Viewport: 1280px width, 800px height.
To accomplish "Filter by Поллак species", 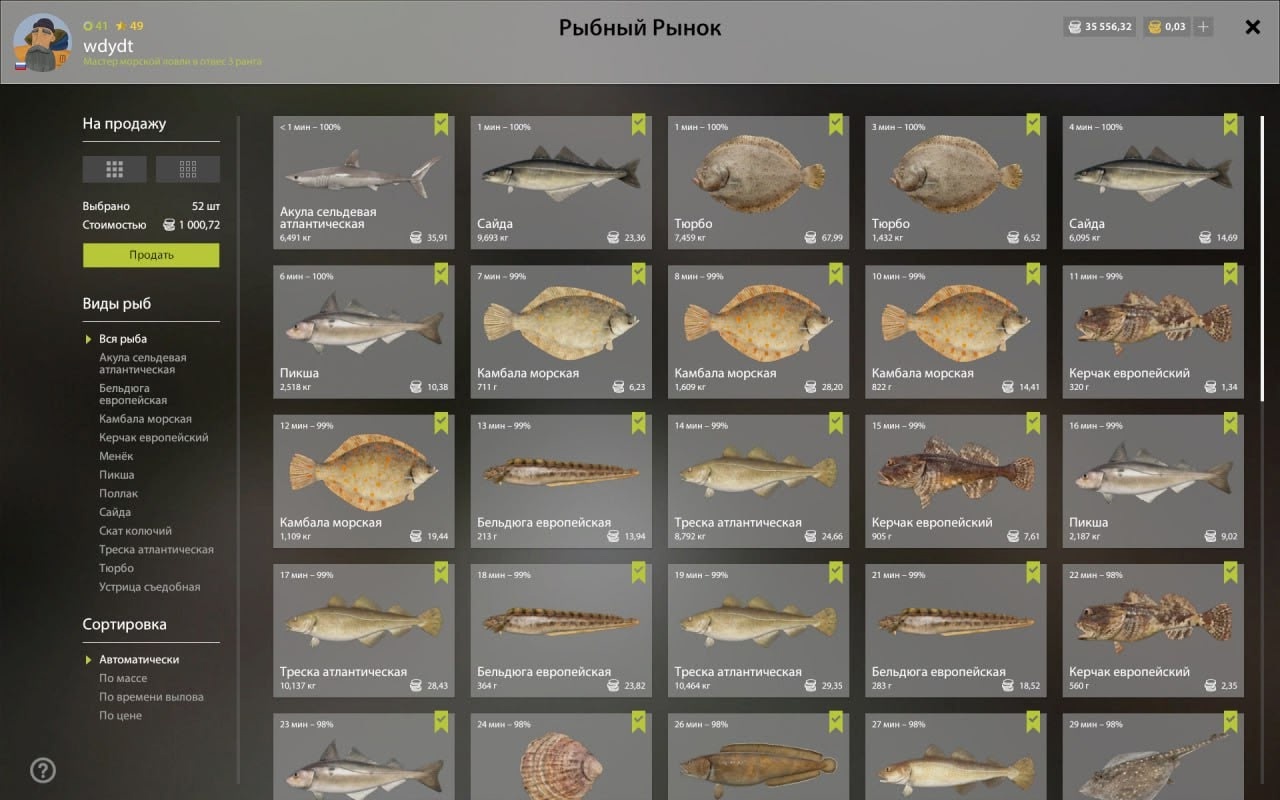I will [x=118, y=494].
